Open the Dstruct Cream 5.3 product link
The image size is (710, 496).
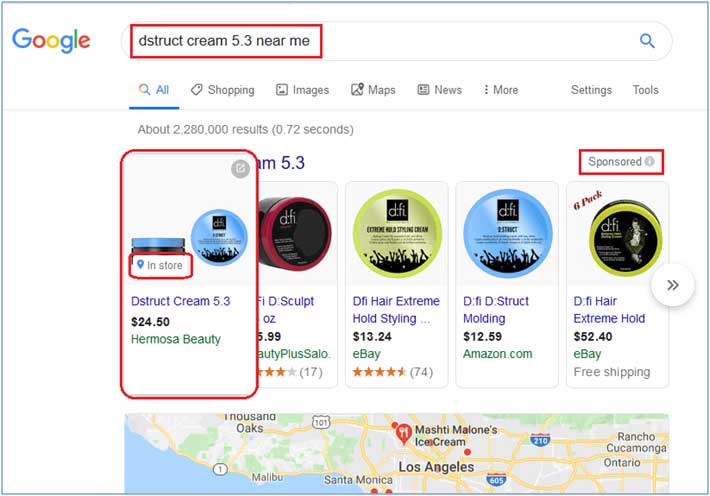(181, 301)
